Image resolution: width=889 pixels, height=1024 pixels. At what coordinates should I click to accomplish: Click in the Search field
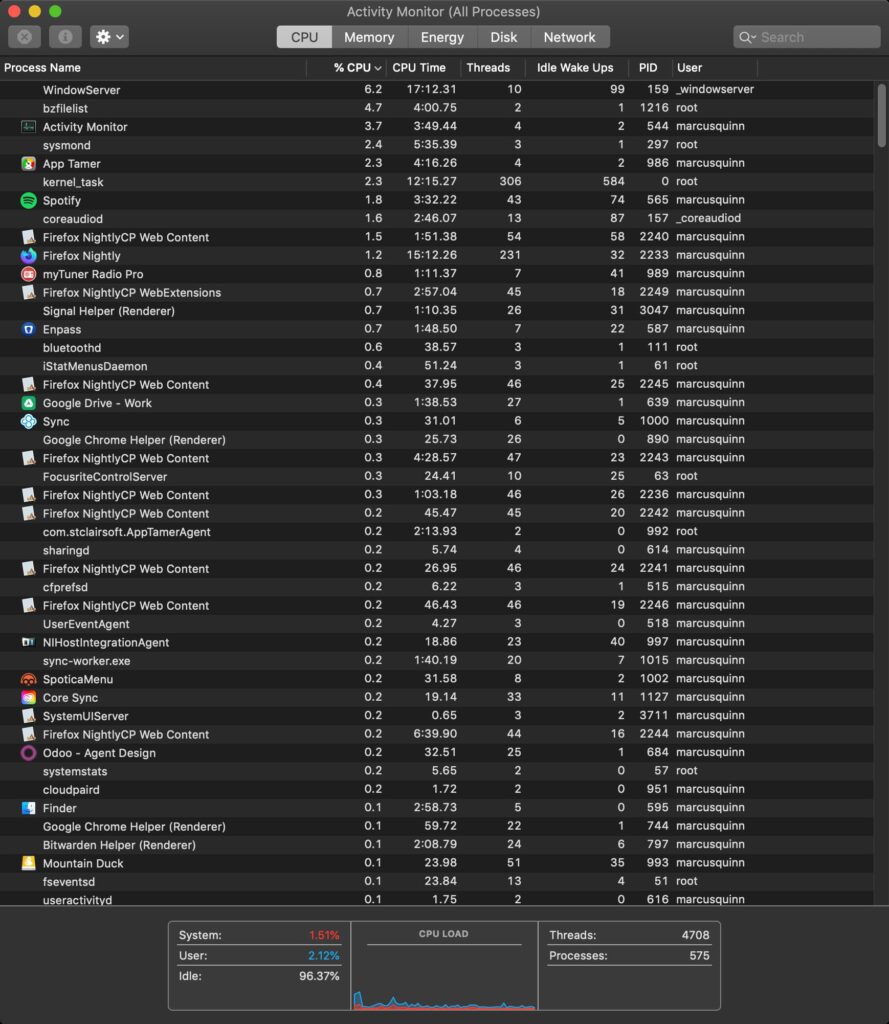(807, 37)
